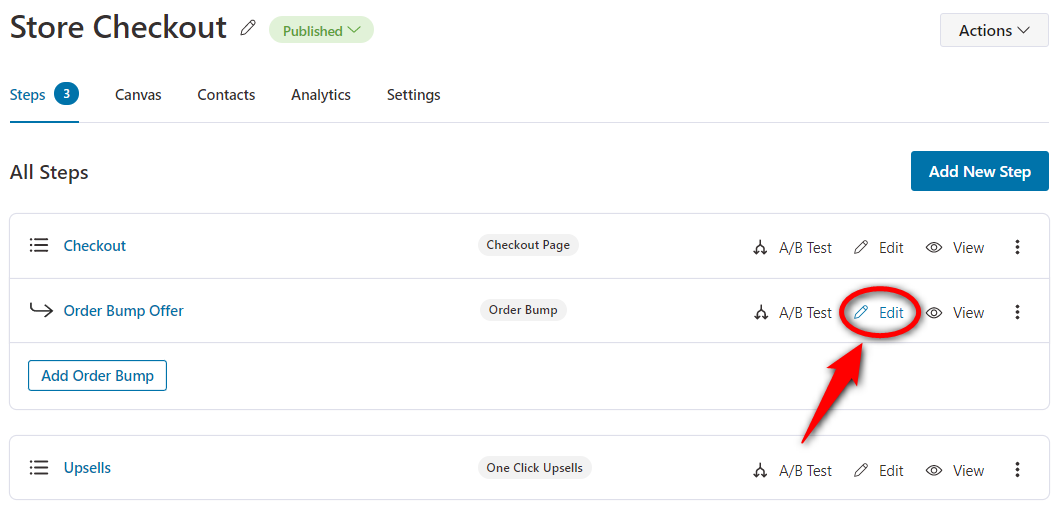Click the View eye icon for Order Bump Offer
Viewport: 1058px width, 508px height.
coord(934,312)
